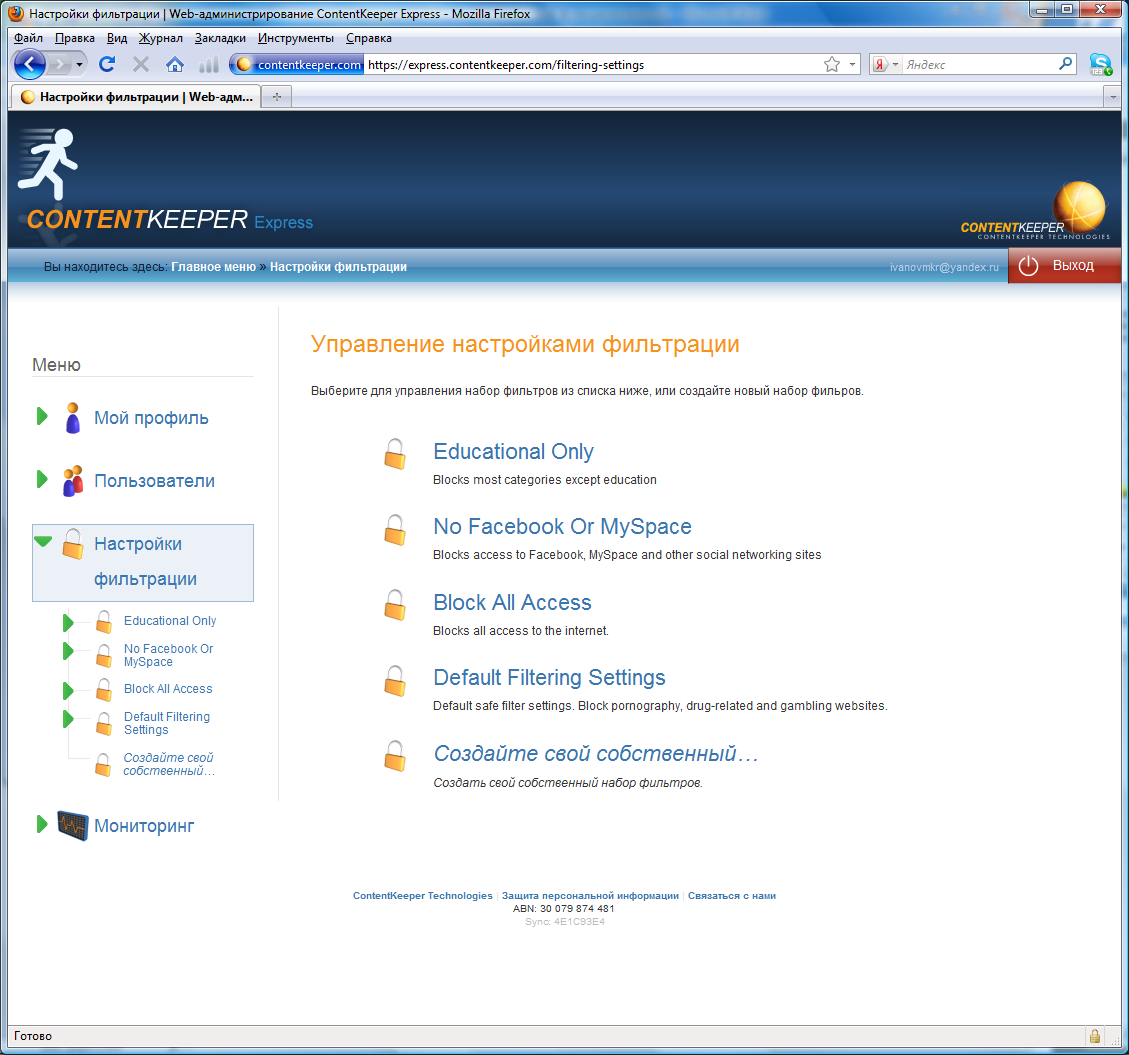1129x1055 pixels.
Task: Click the padlock icon next to Создайте свой собственный heading
Action: click(395, 756)
